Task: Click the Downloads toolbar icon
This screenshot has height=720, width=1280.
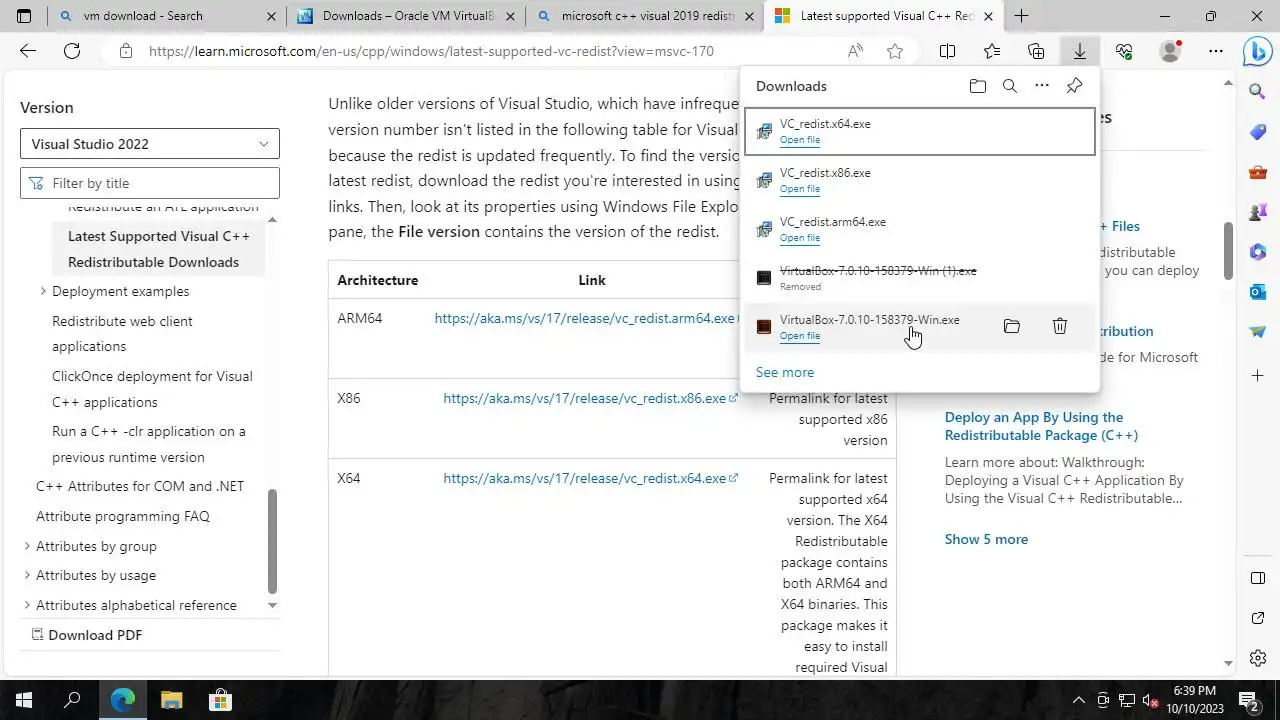Action: (x=1080, y=51)
